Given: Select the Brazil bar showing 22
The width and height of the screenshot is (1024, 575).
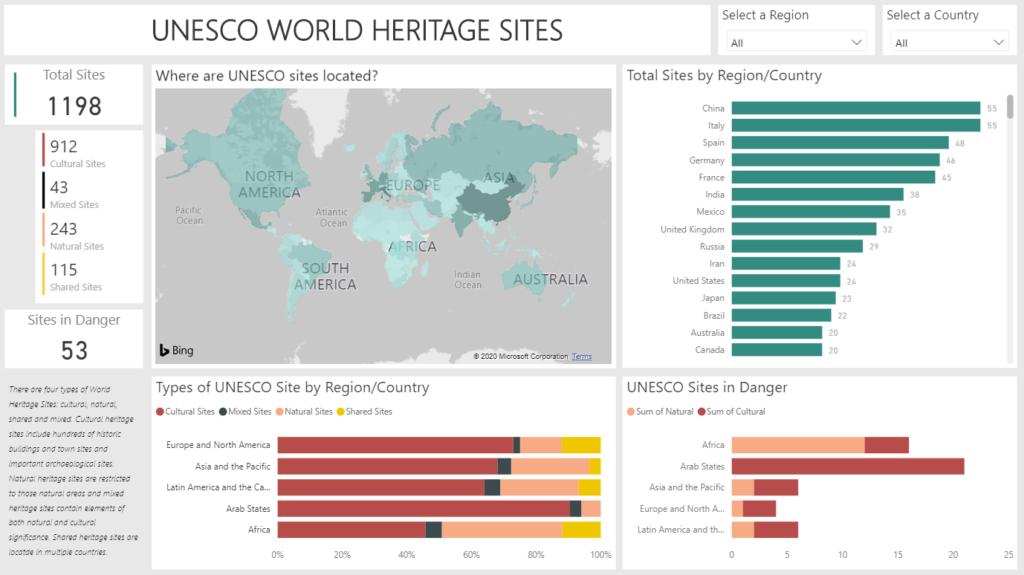Looking at the screenshot, I should pyautogui.click(x=781, y=316).
